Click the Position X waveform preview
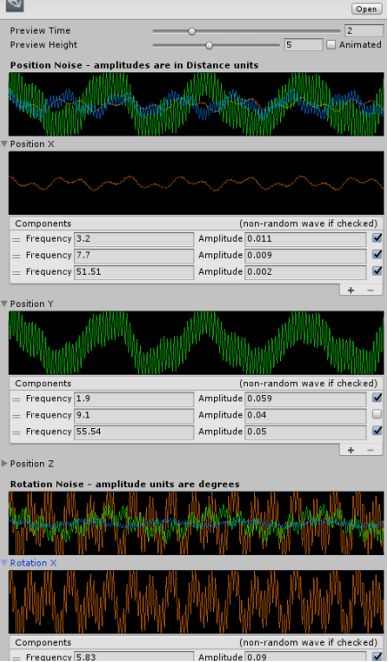 pyautogui.click(x=196, y=183)
